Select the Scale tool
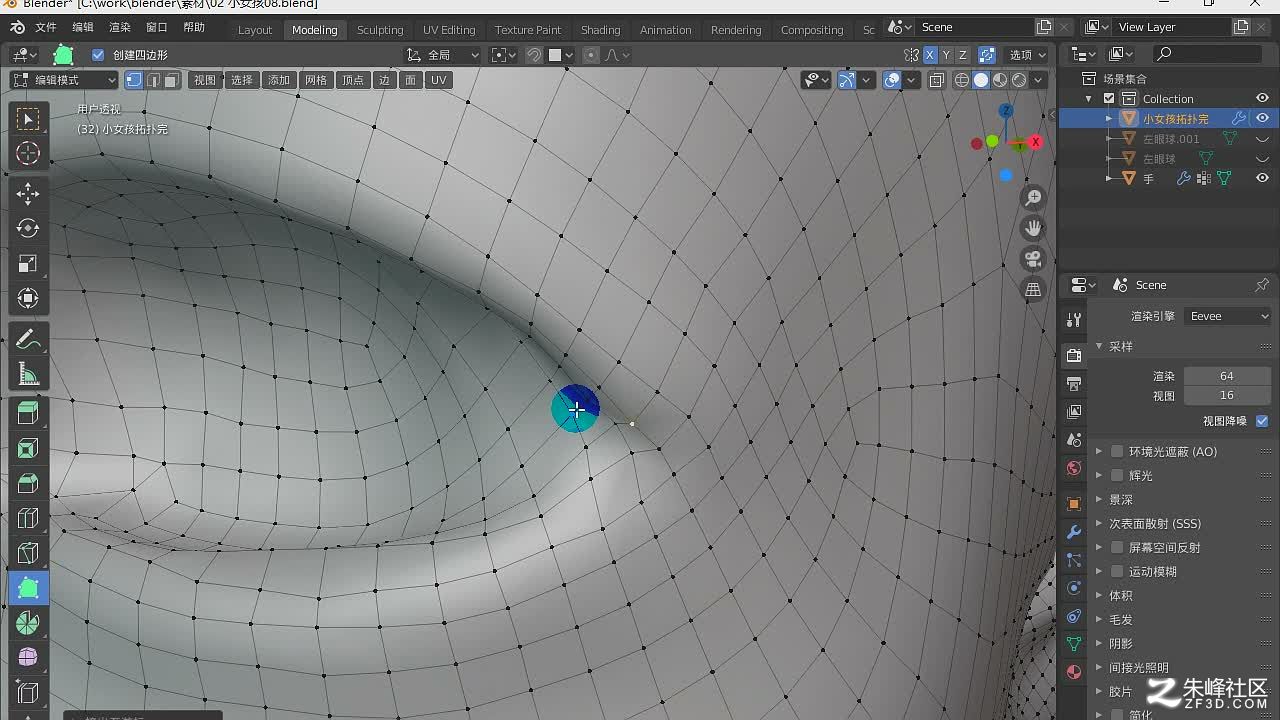 [x=28, y=263]
